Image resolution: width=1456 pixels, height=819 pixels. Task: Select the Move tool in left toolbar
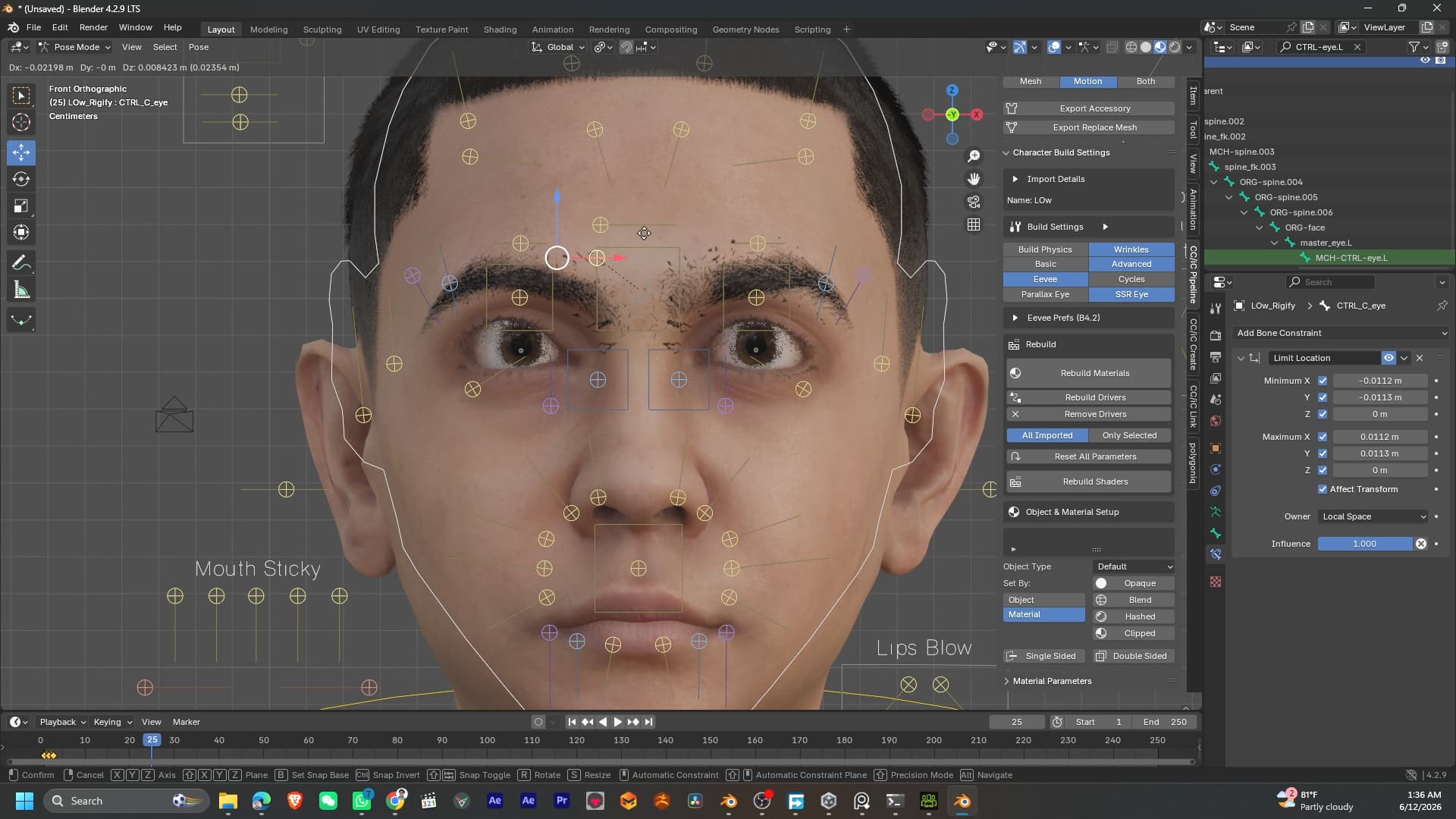tap(21, 152)
